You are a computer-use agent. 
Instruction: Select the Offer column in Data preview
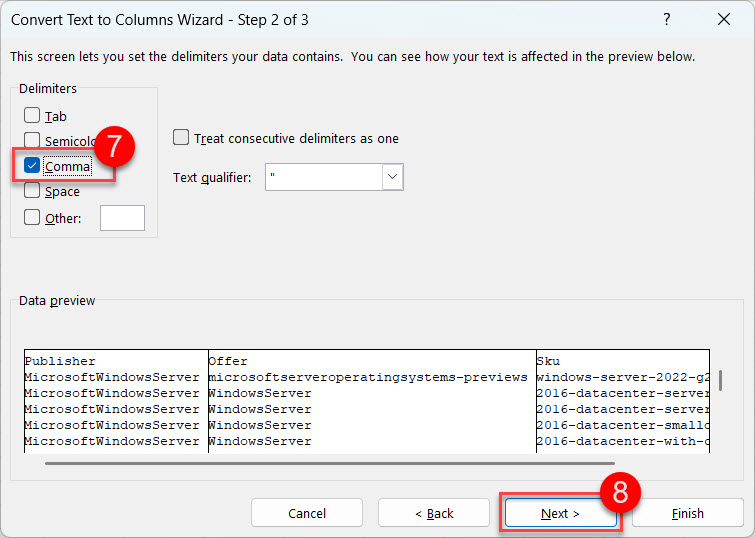pyautogui.click(x=370, y=400)
